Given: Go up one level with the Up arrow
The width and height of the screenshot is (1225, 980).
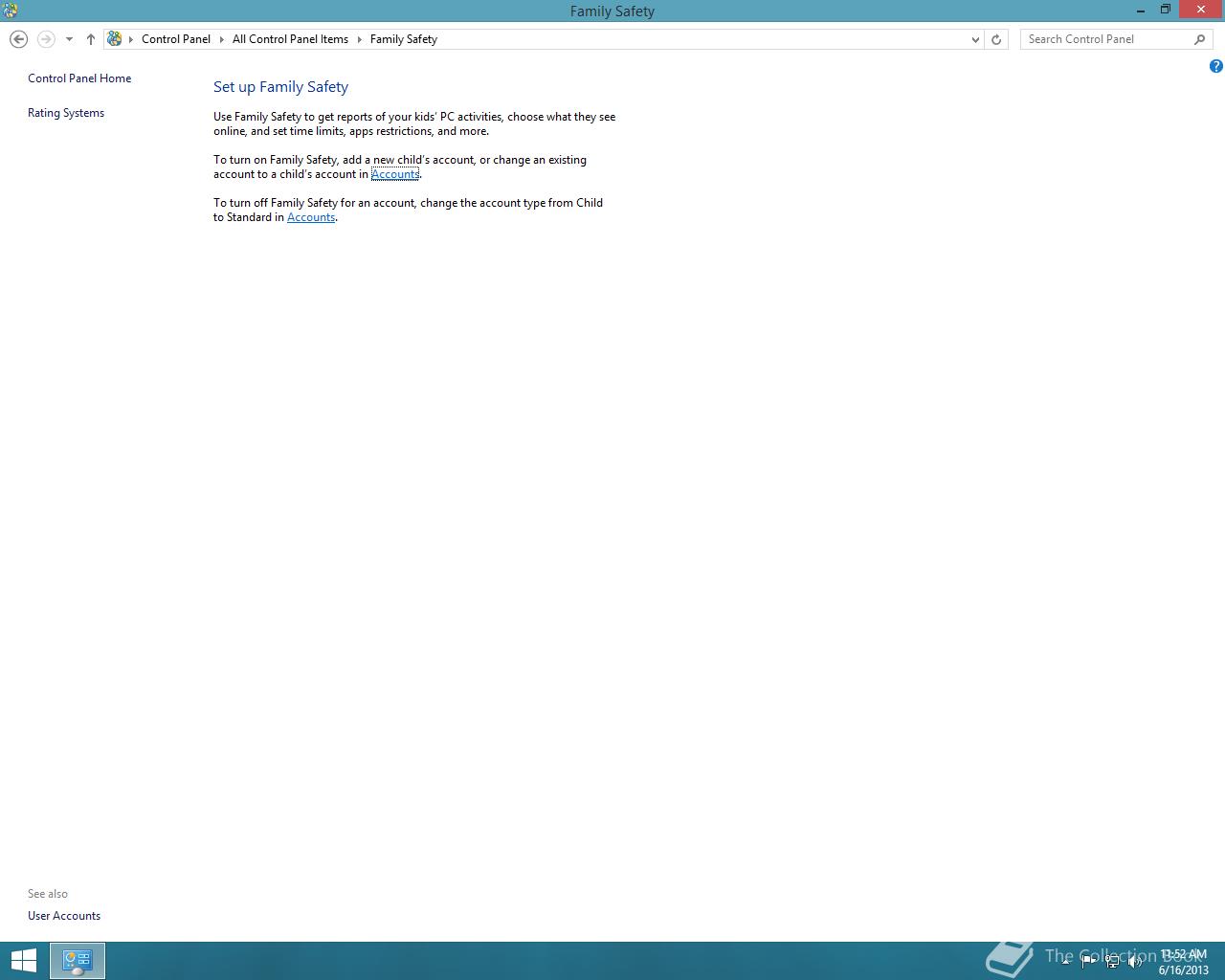Looking at the screenshot, I should (91, 39).
